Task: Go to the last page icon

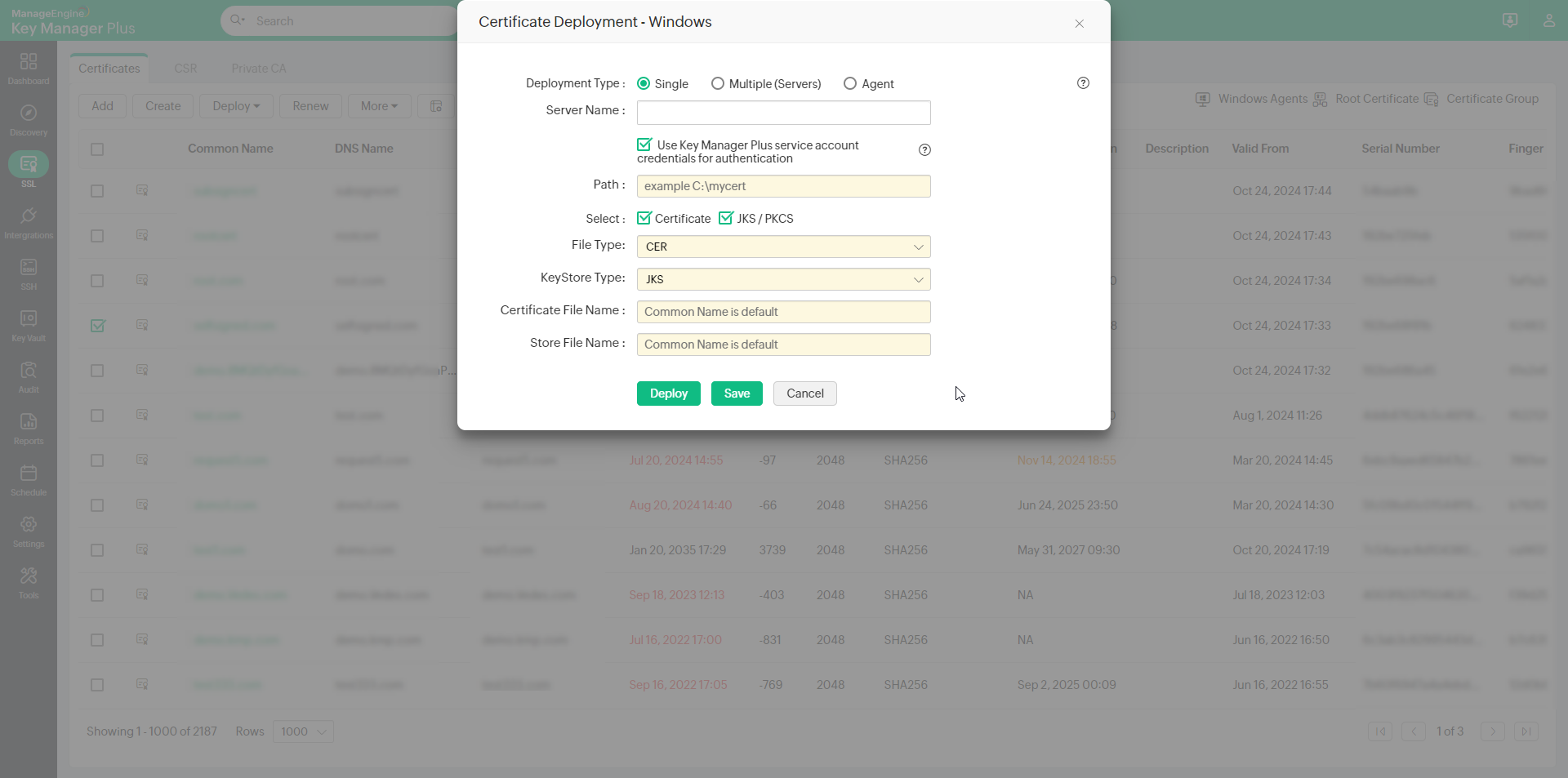Action: (x=1526, y=731)
